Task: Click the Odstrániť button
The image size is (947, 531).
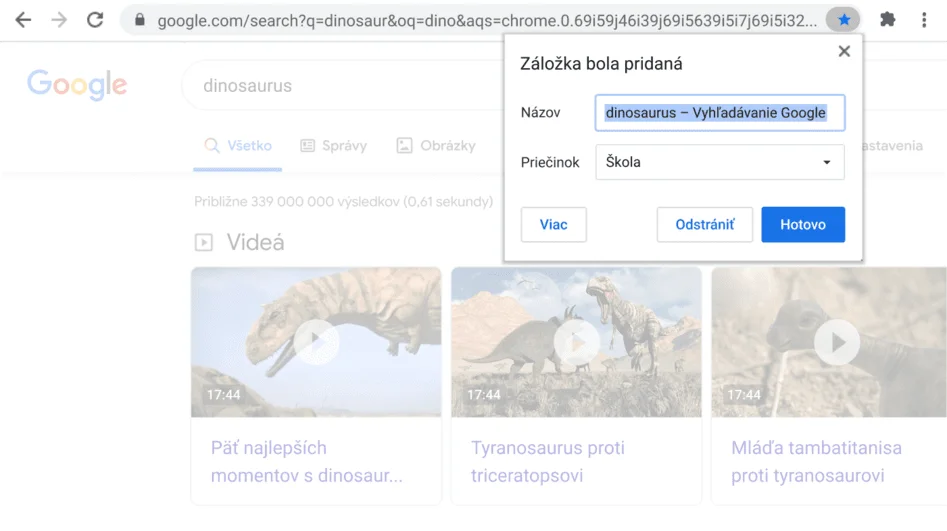Action: click(705, 225)
